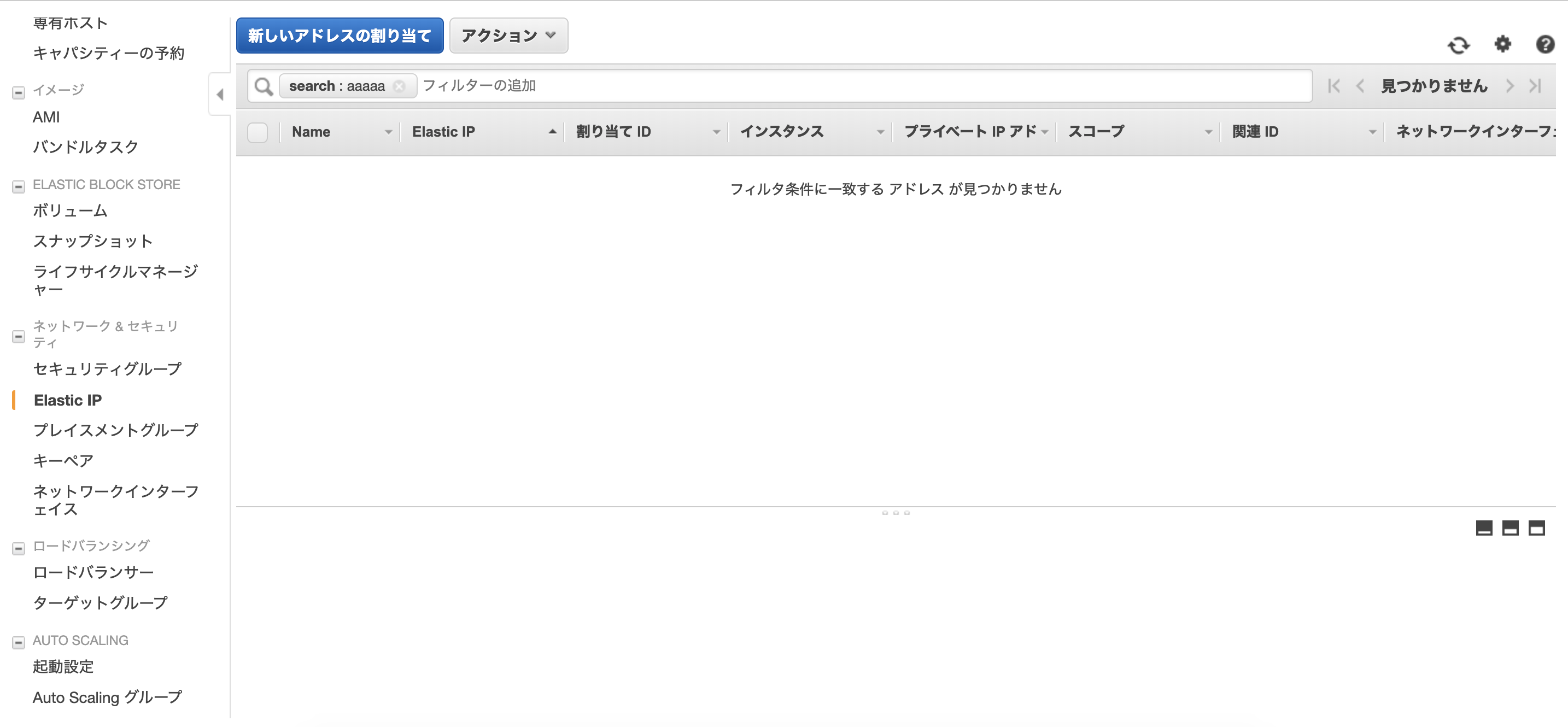
Task: Open the スコープ column dropdown arrow
Action: tap(1208, 132)
